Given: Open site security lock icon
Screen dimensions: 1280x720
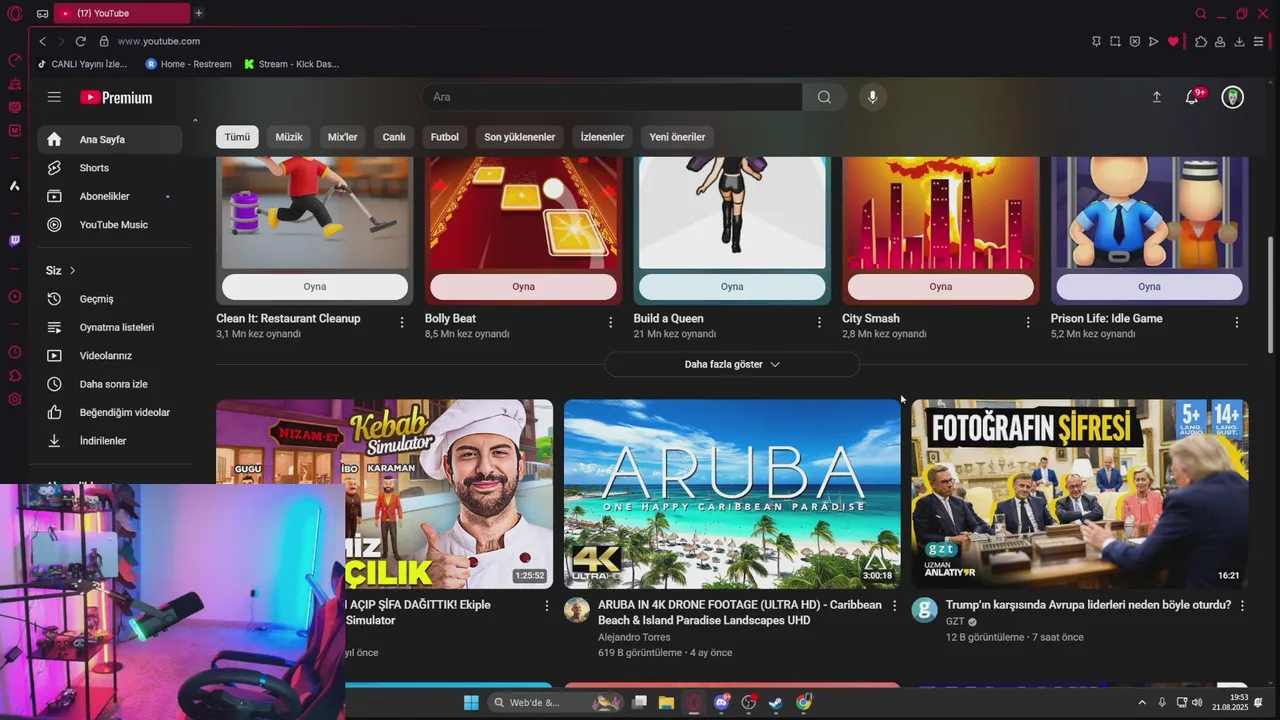Looking at the screenshot, I should coord(103,41).
